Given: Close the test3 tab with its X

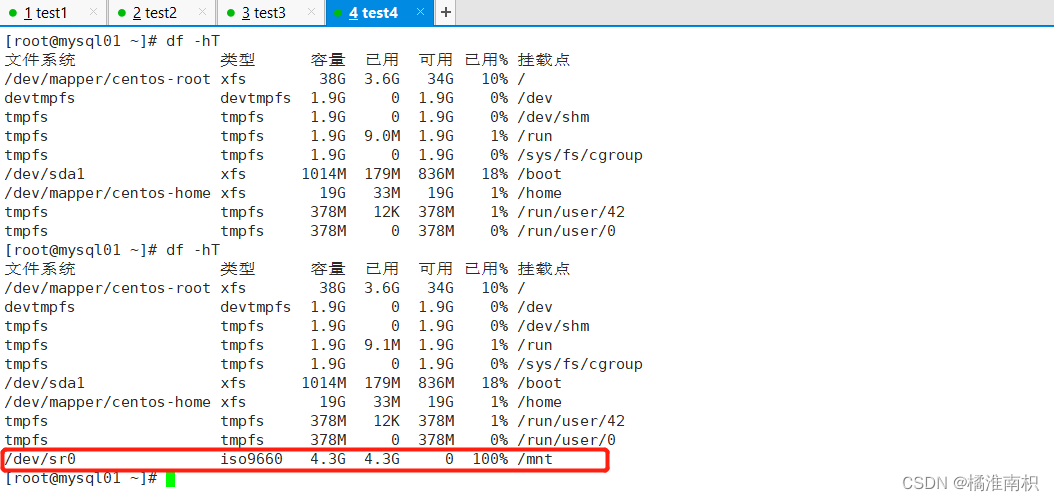Looking at the screenshot, I should pyautogui.click(x=310, y=12).
